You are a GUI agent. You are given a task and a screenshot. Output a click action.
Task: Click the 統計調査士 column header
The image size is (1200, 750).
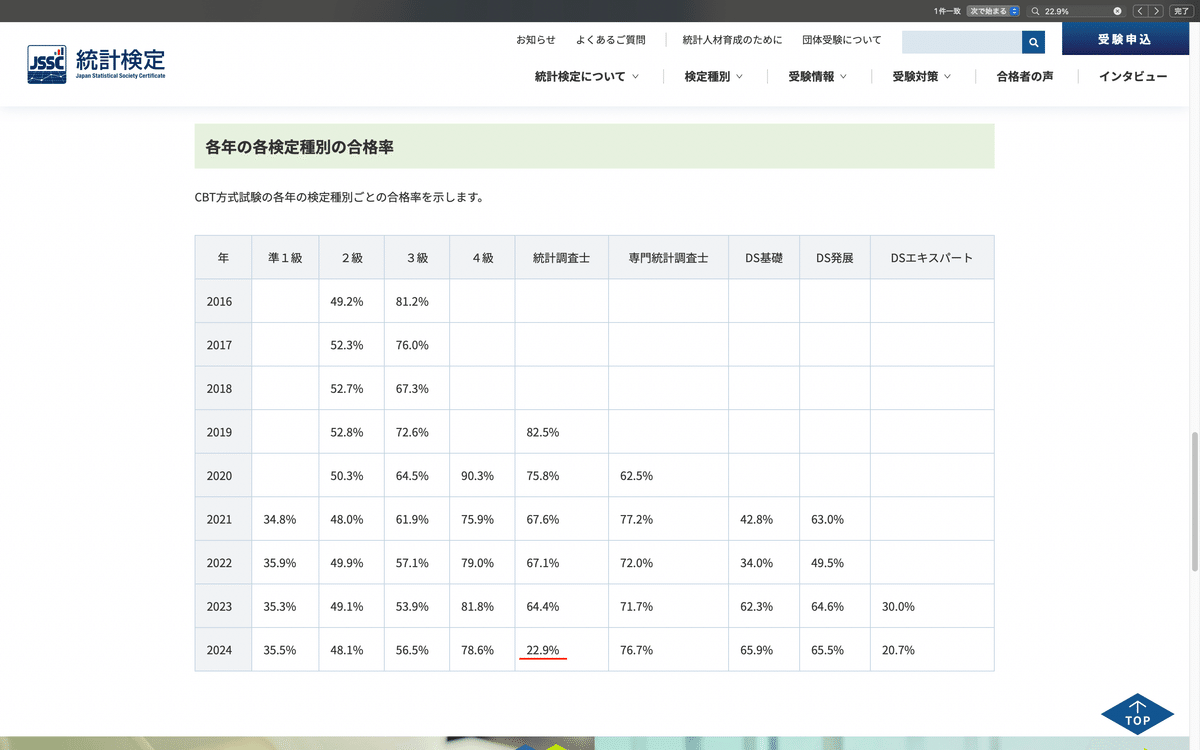pos(562,257)
